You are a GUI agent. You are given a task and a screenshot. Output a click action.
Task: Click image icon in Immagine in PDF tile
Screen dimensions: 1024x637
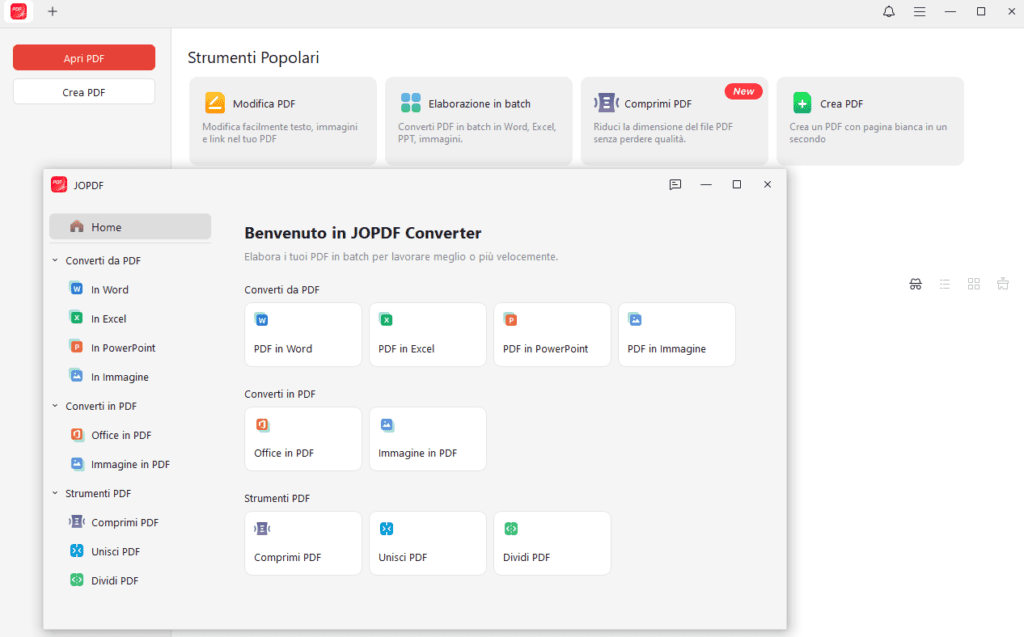387,425
